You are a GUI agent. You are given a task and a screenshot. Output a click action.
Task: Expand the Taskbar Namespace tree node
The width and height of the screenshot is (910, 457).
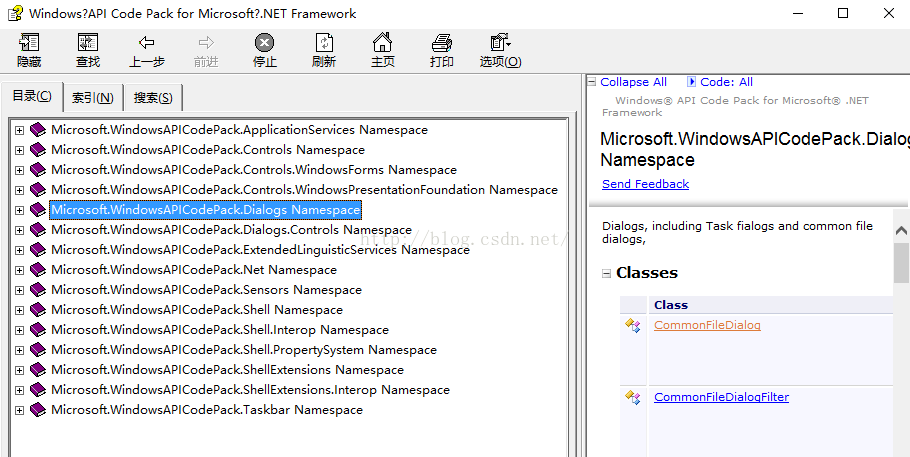19,410
